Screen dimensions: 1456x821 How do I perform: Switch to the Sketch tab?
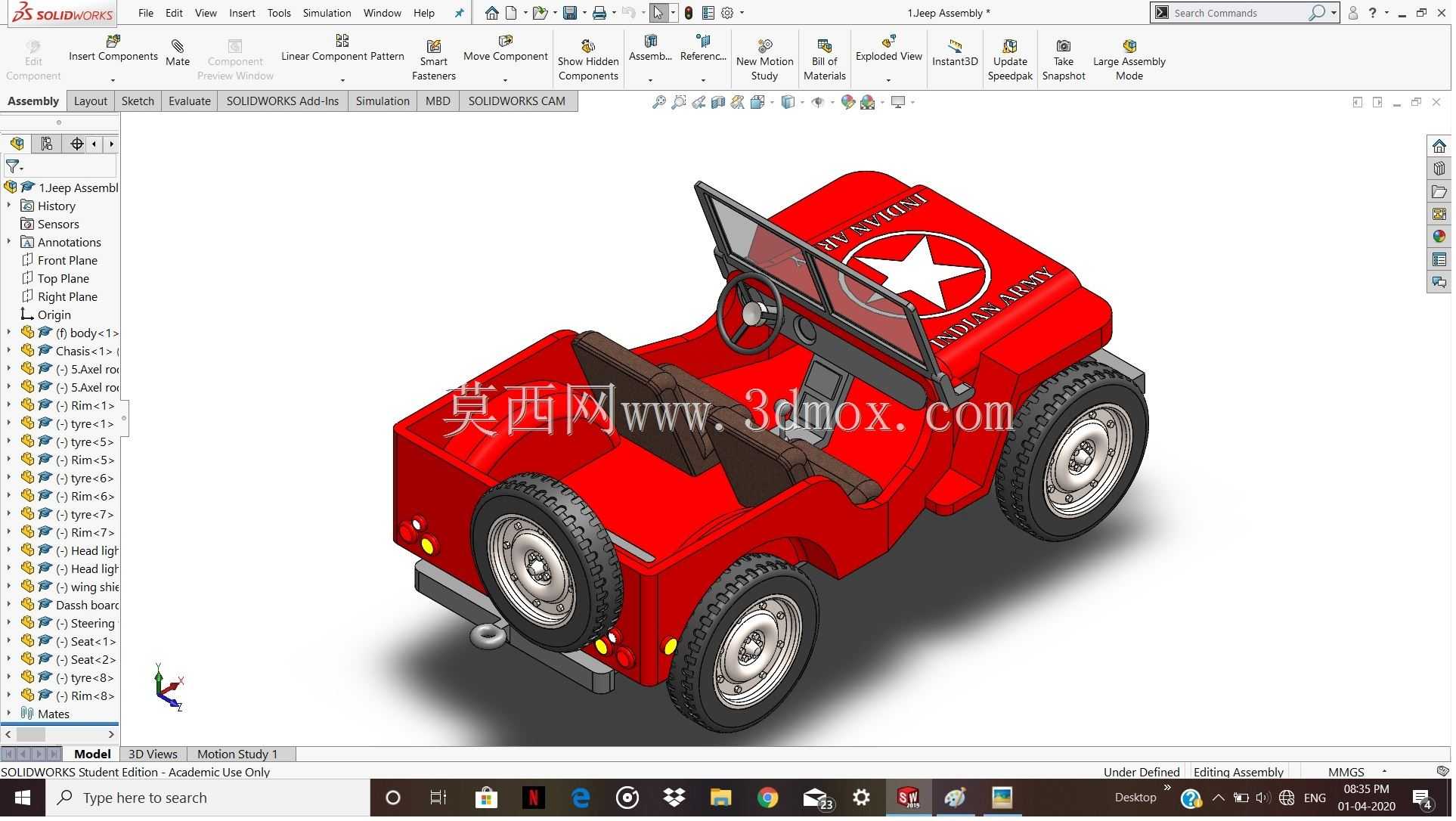138,101
